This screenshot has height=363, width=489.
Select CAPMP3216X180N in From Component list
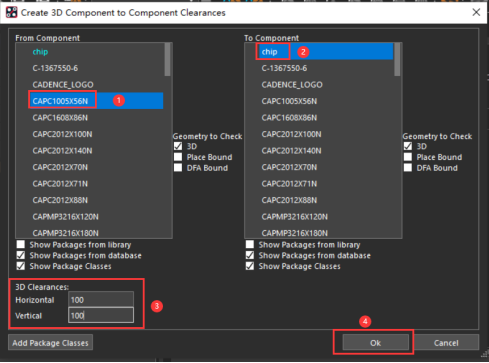(66, 233)
